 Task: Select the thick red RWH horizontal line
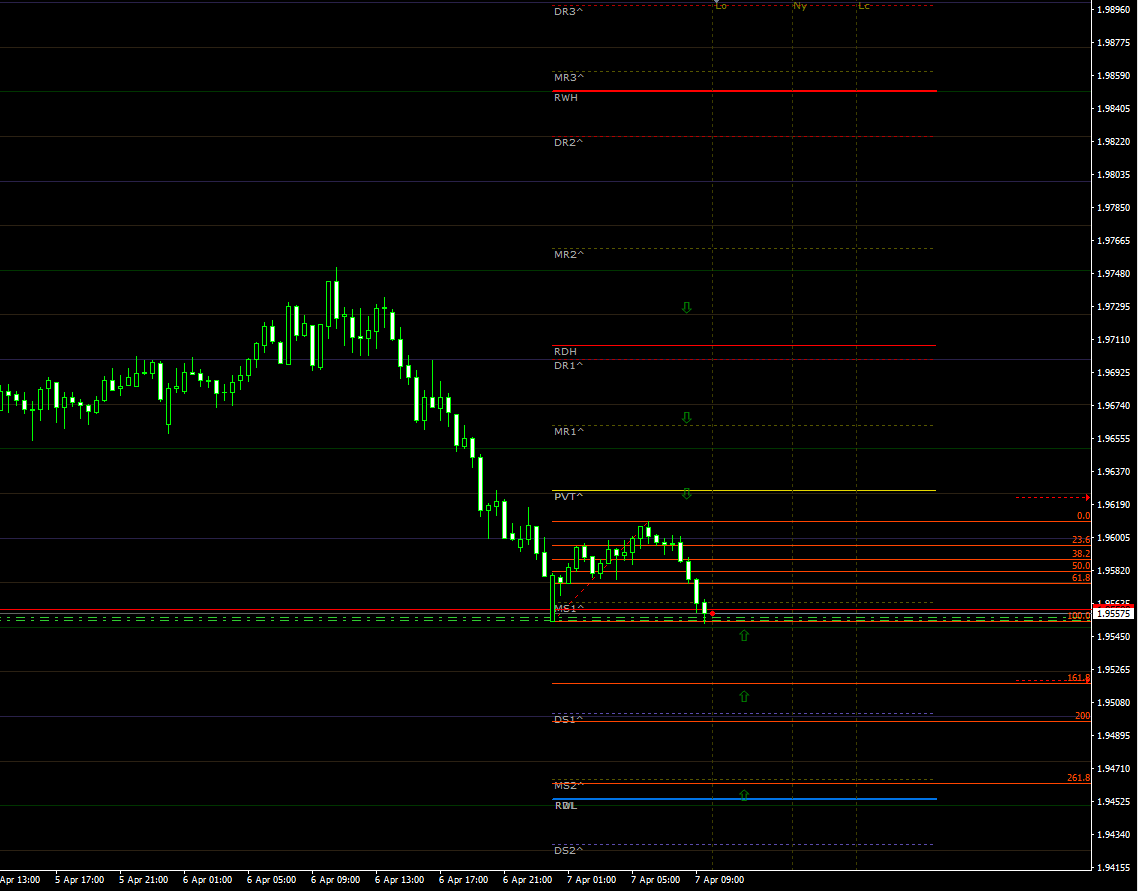tap(744, 91)
